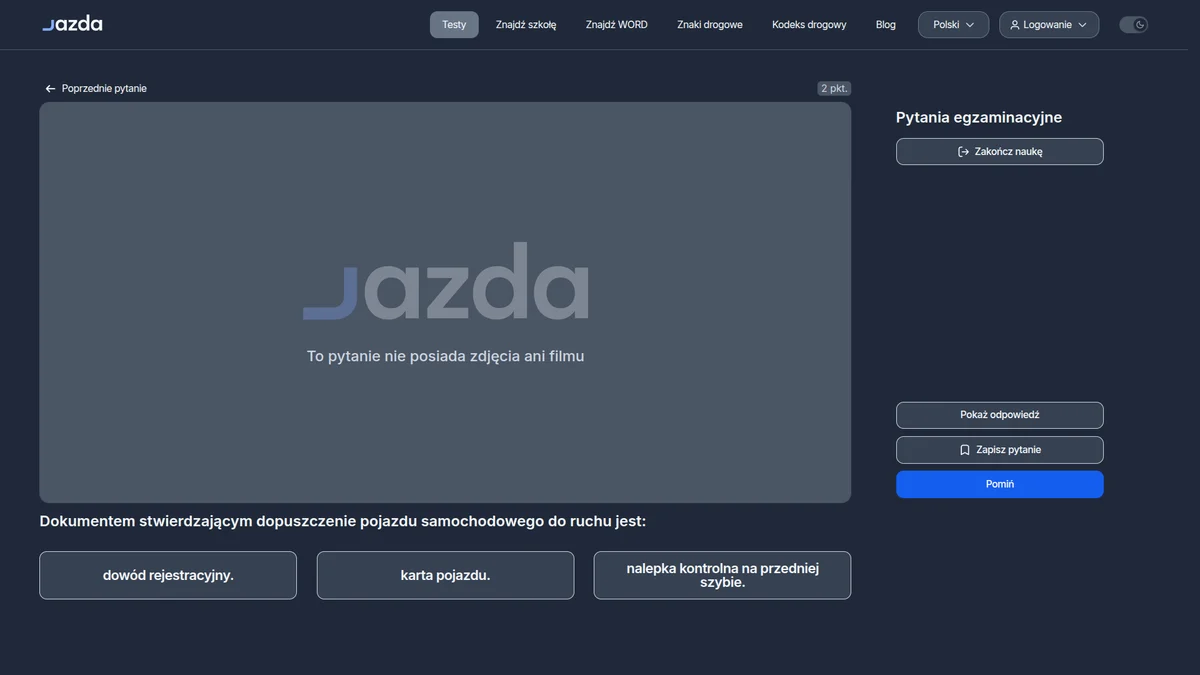Open the Znajdź WORD page

point(616,25)
